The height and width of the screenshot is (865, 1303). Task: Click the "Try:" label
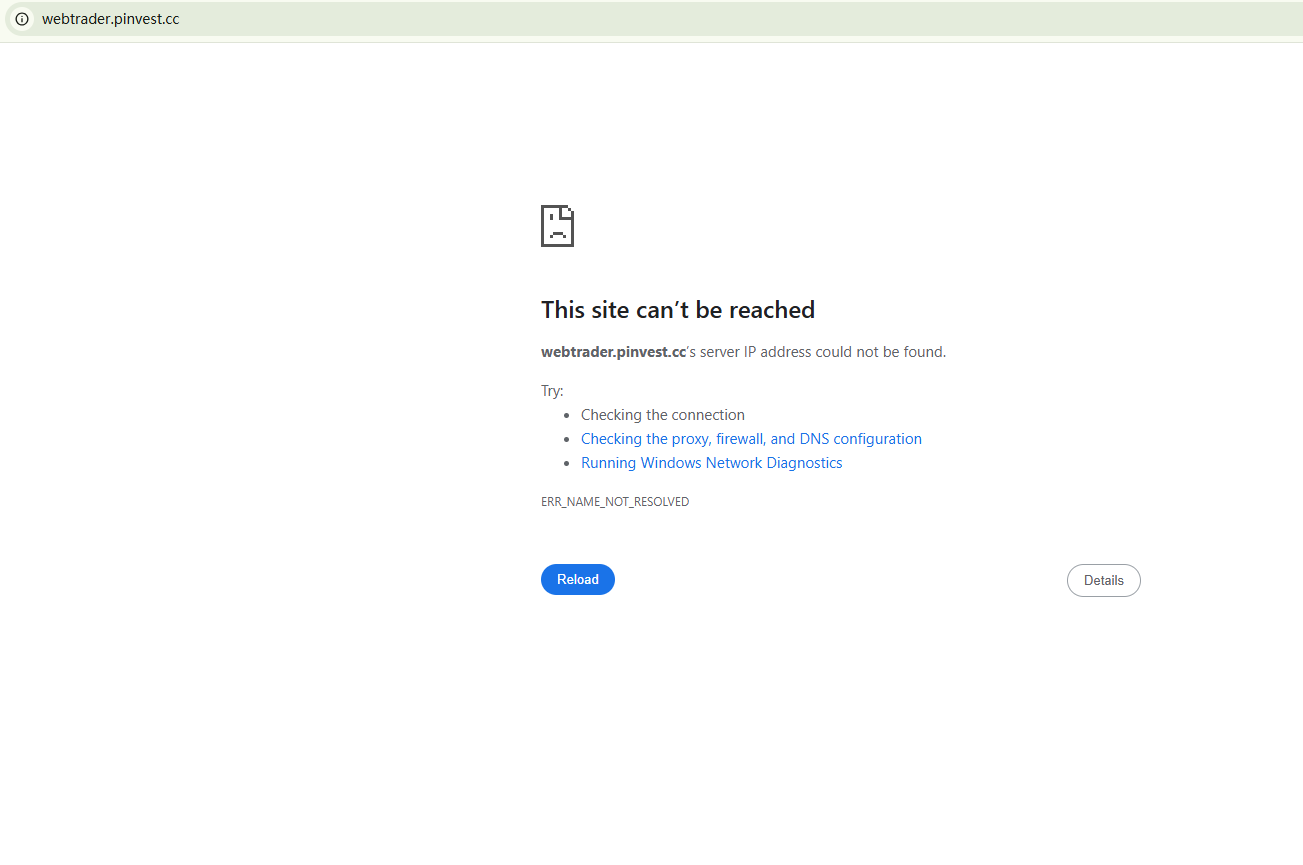pyautogui.click(x=552, y=391)
